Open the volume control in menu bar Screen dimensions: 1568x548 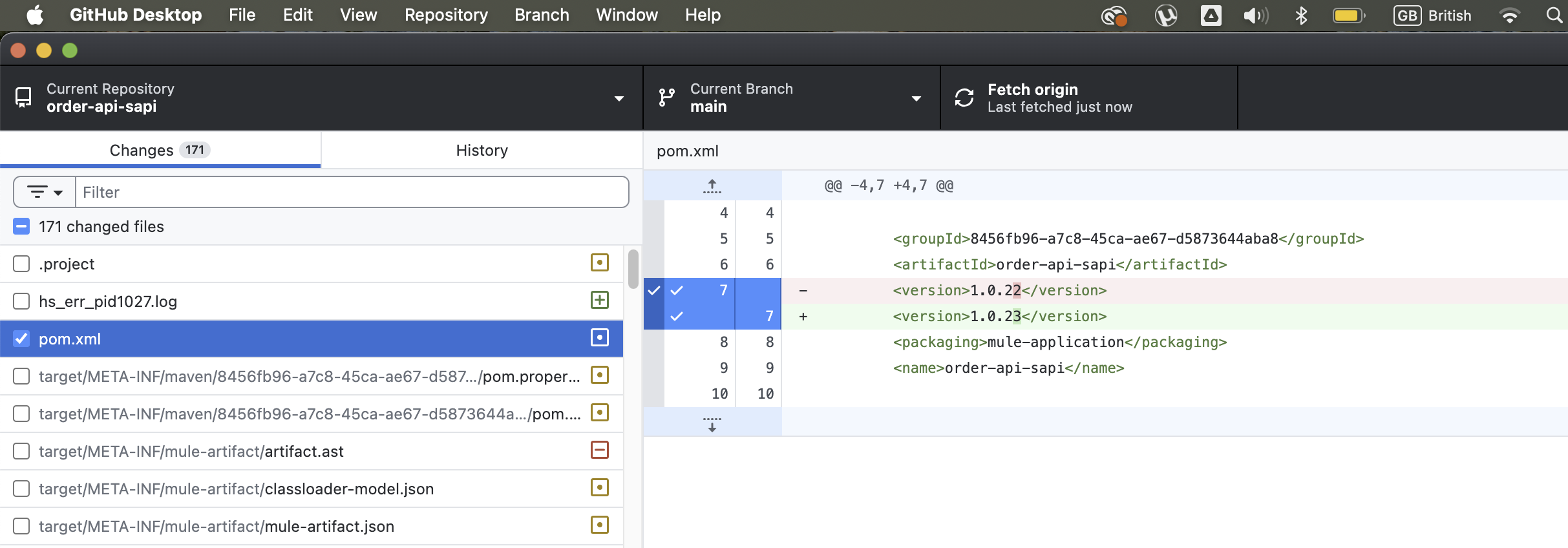(1256, 16)
